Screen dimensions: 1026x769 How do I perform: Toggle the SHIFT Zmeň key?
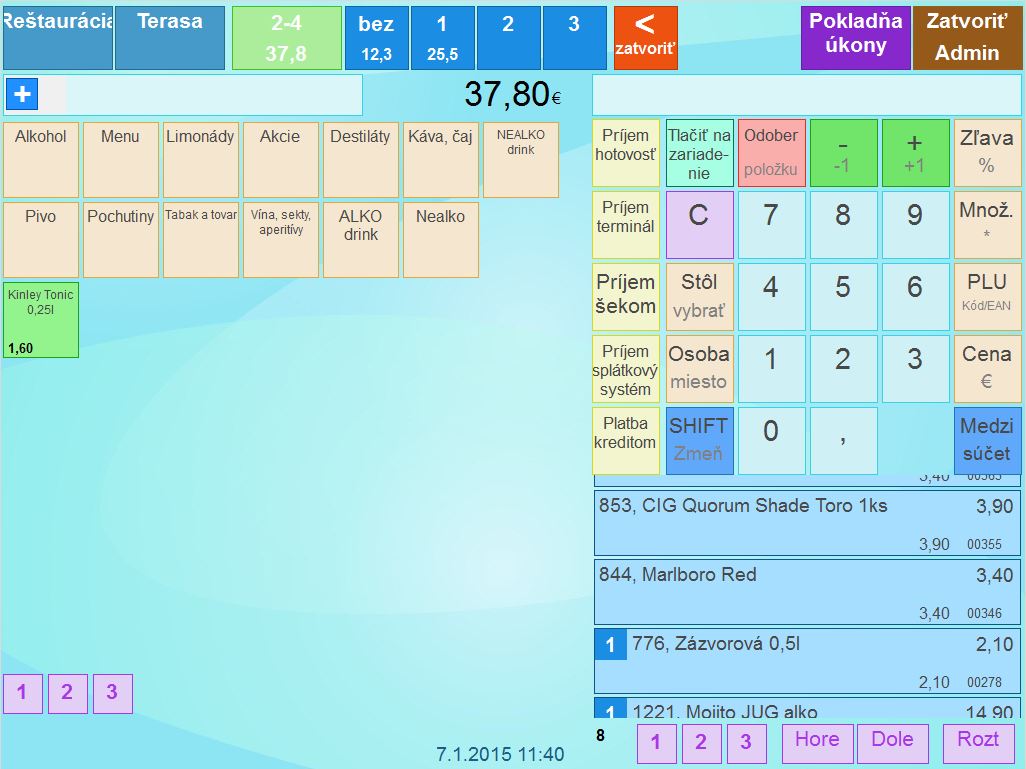(x=699, y=440)
